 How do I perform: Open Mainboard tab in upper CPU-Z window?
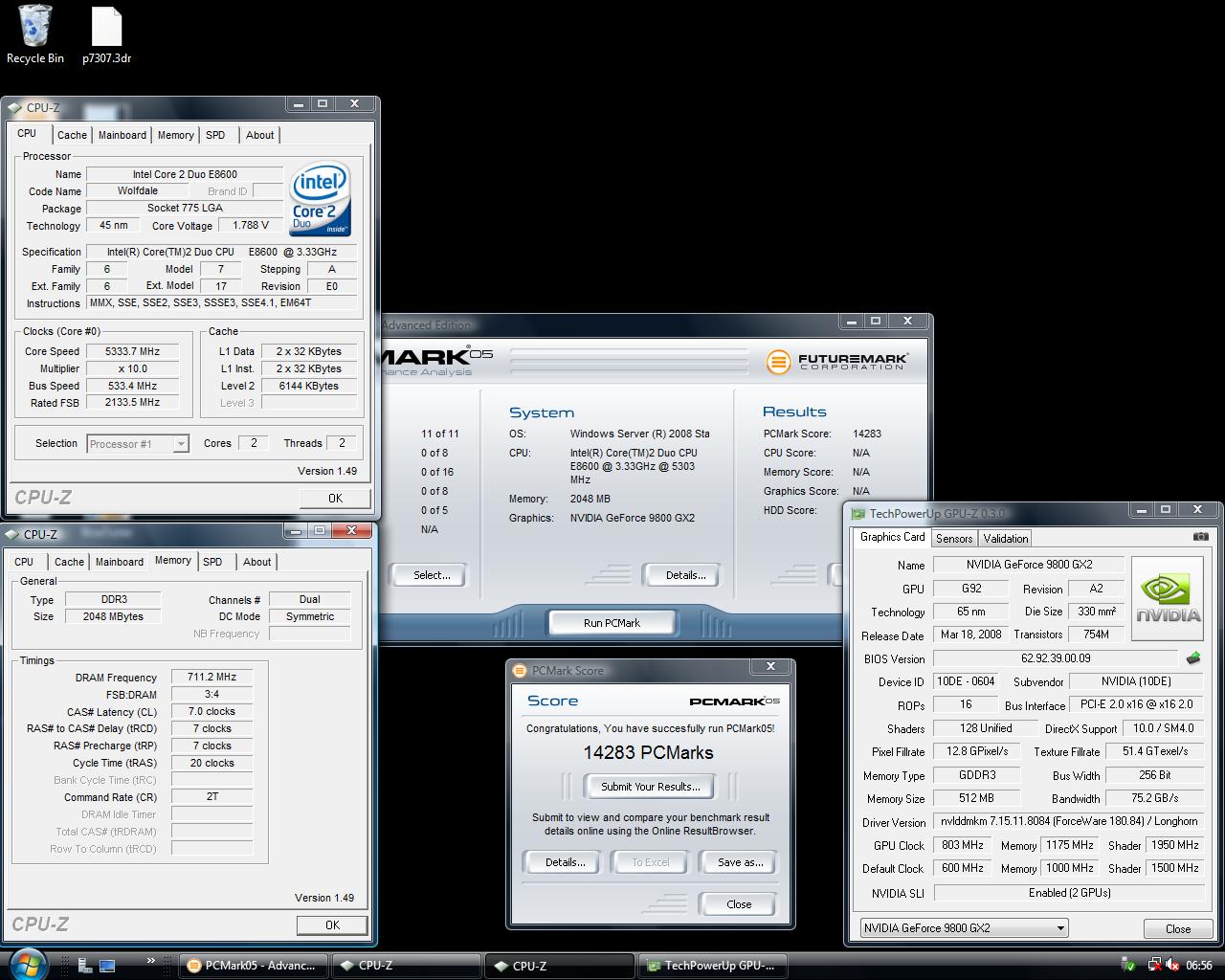(x=122, y=135)
